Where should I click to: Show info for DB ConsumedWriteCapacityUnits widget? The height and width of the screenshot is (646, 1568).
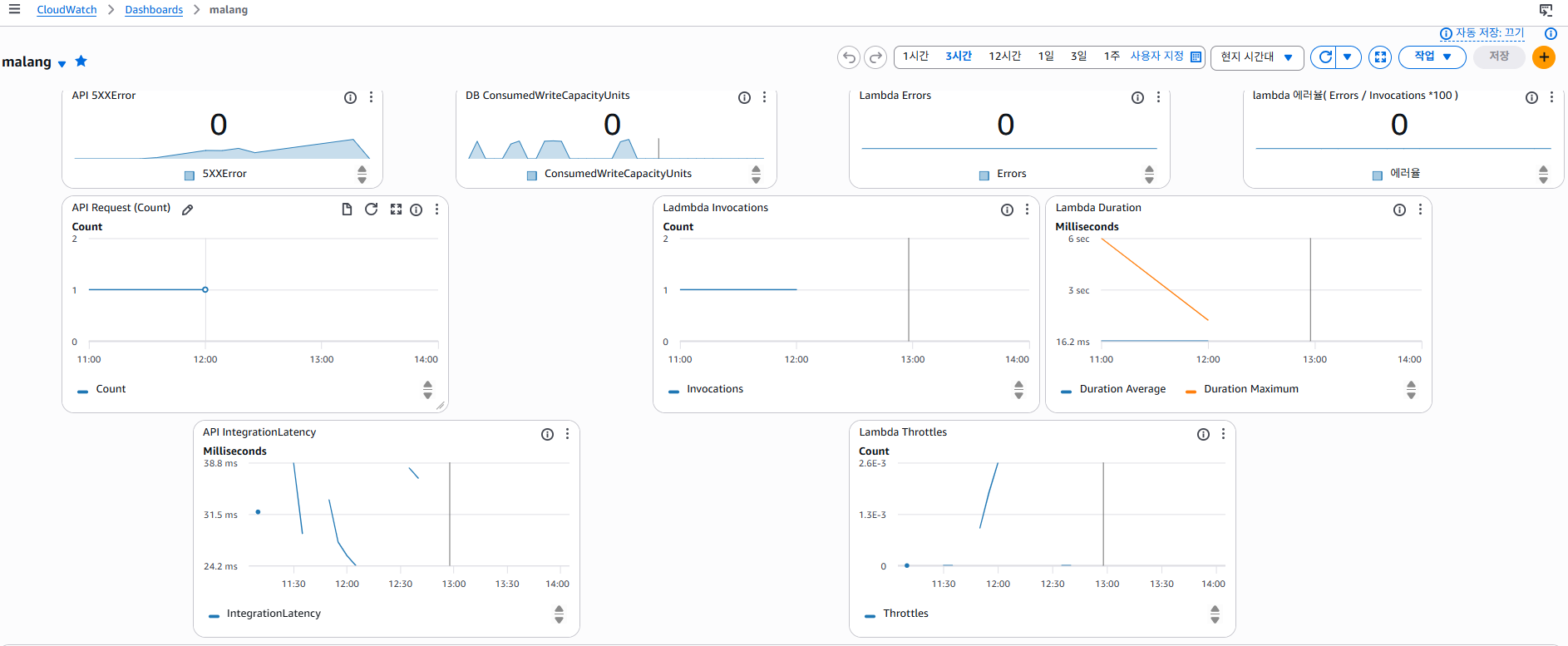click(x=744, y=97)
